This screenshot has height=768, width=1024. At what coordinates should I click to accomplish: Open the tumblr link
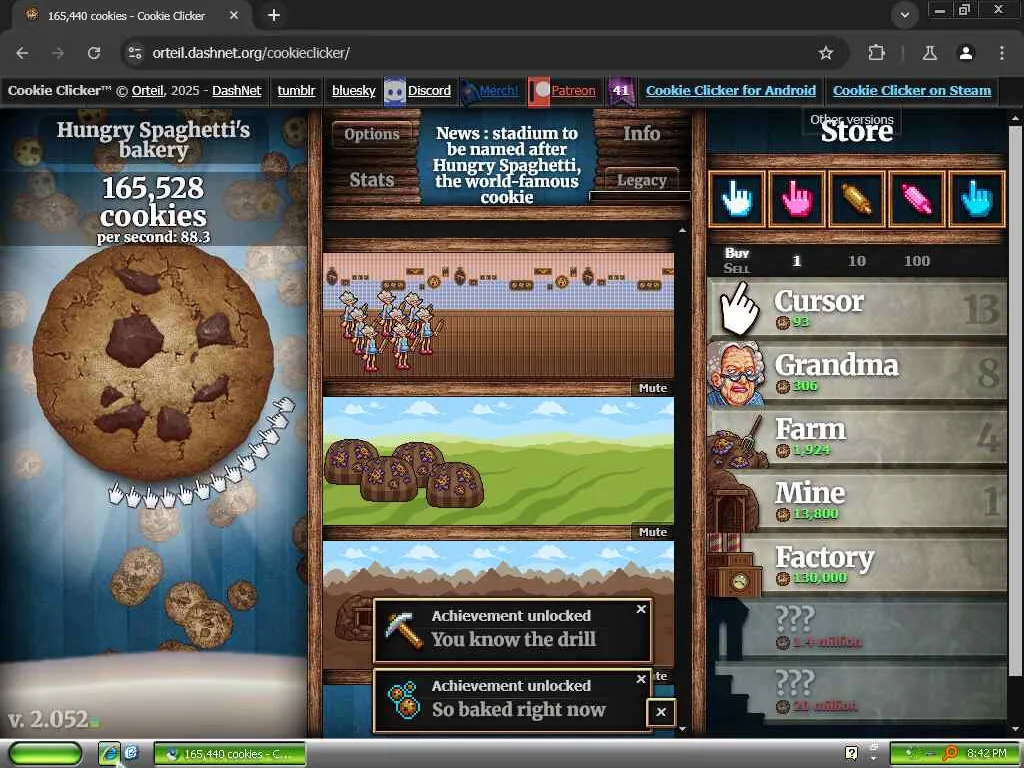296,91
